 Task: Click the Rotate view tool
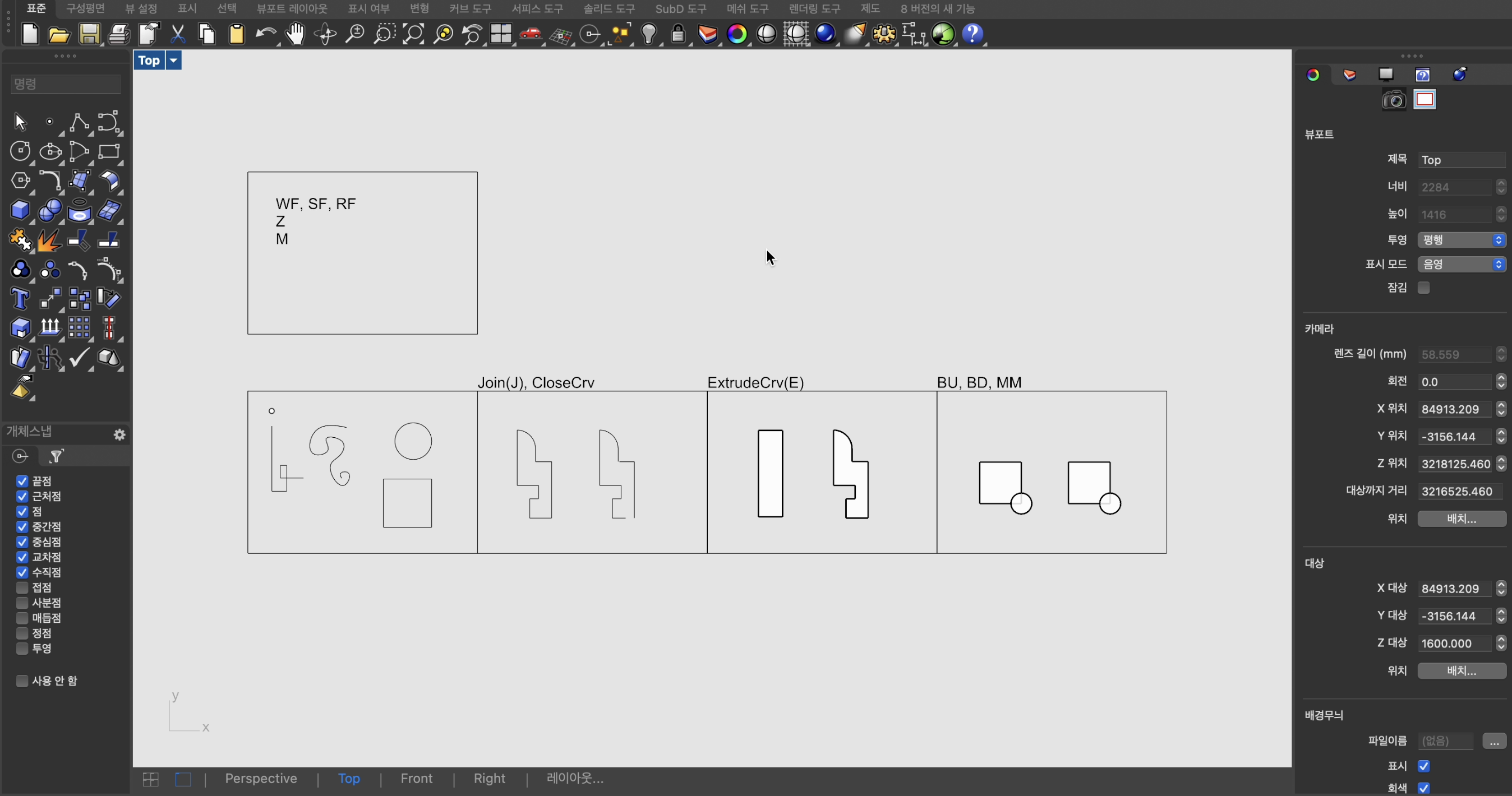point(326,33)
